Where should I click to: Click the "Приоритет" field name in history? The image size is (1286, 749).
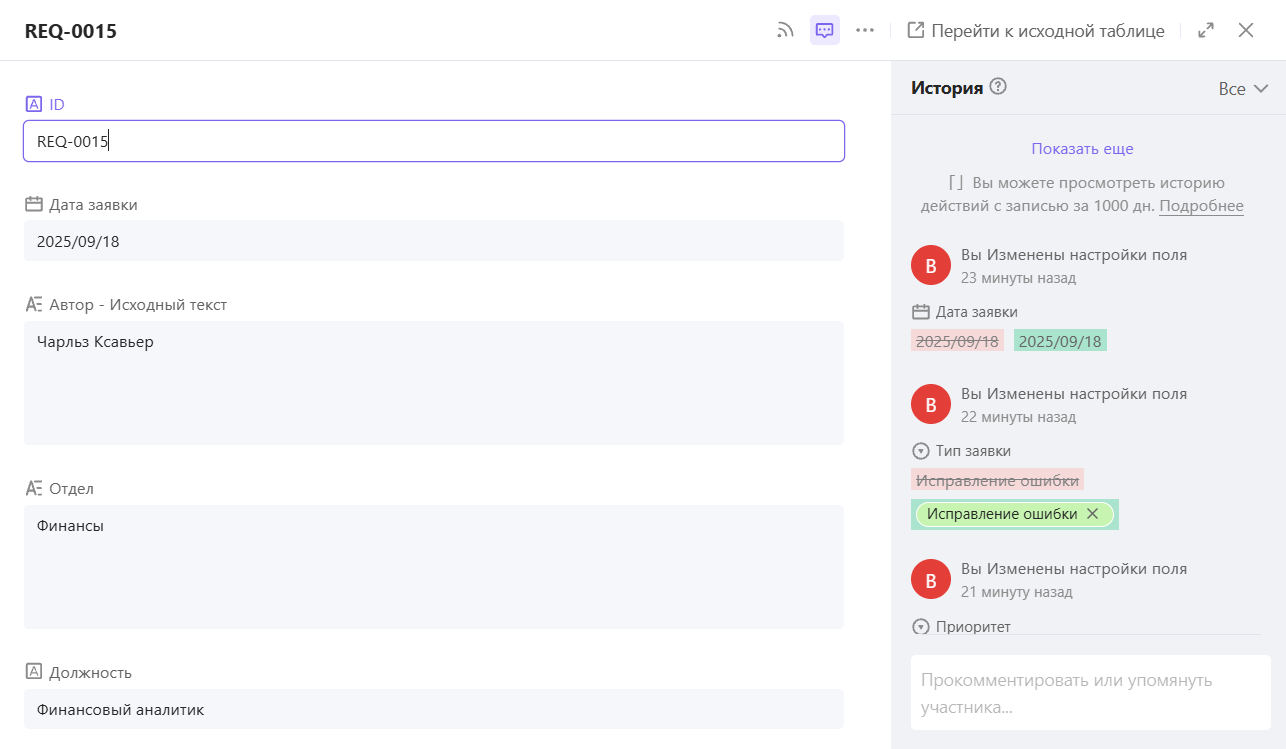pyautogui.click(x=973, y=627)
